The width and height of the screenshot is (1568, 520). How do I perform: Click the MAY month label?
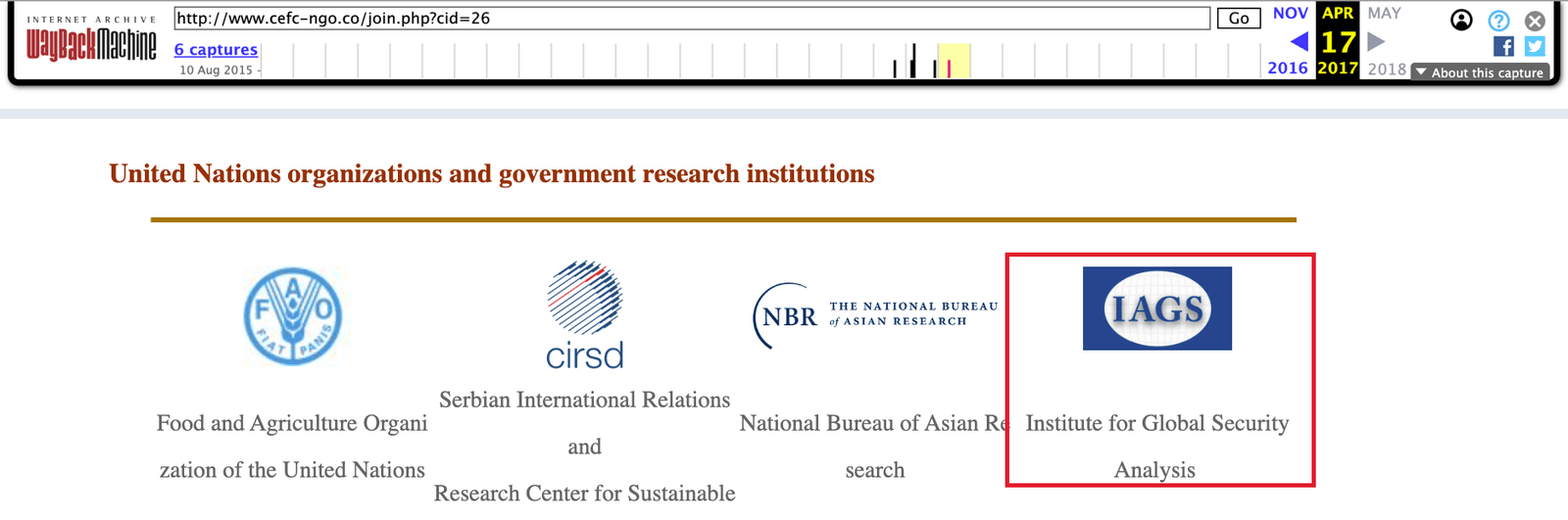click(x=1384, y=13)
